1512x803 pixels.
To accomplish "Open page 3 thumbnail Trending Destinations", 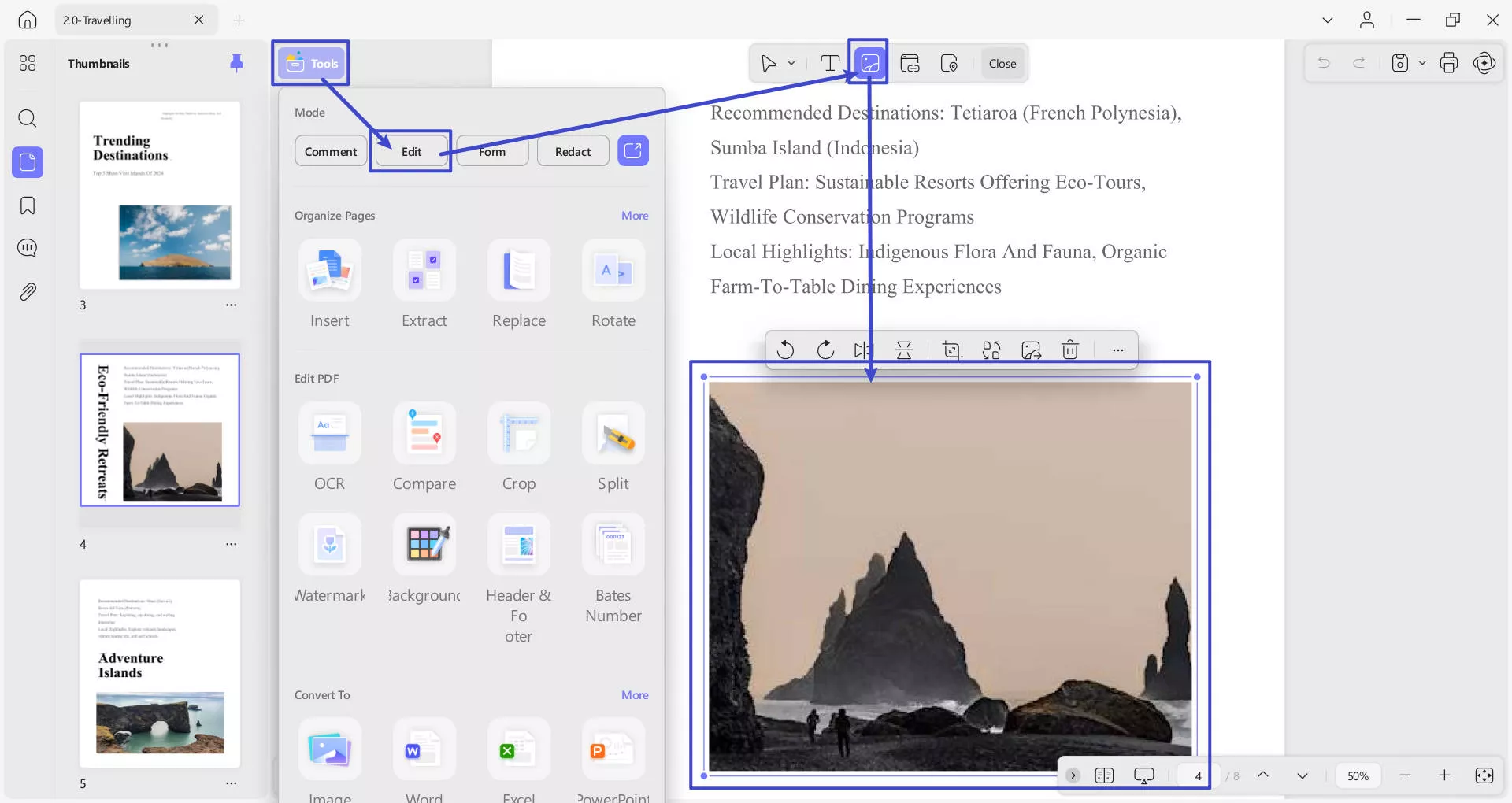I will 160,194.
